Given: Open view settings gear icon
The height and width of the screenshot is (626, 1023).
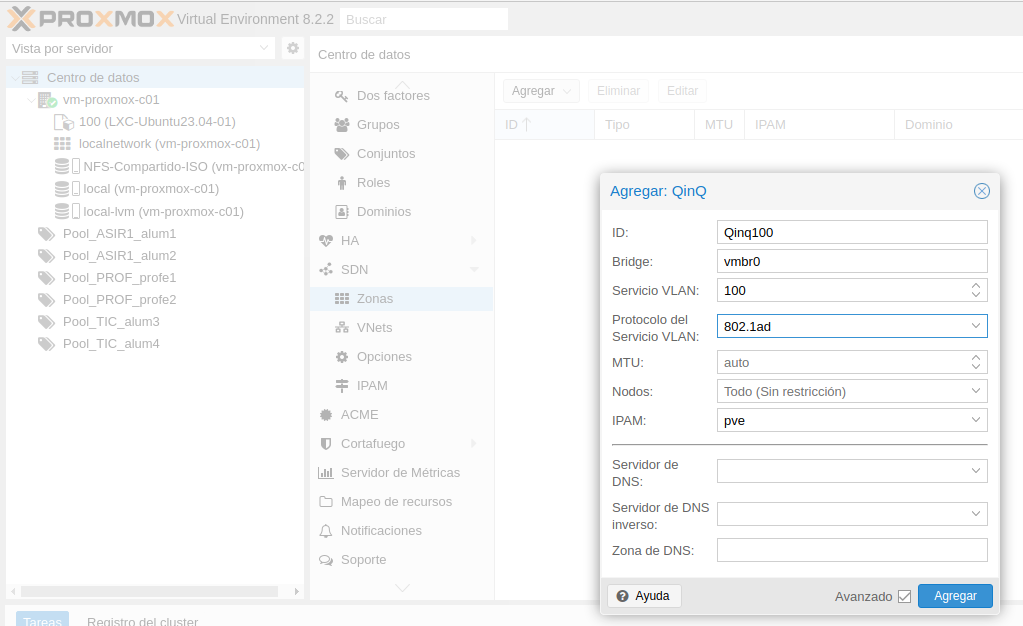Looking at the screenshot, I should tap(293, 48).
